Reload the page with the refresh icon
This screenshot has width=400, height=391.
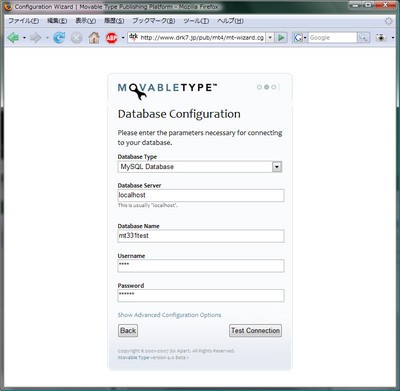point(59,38)
